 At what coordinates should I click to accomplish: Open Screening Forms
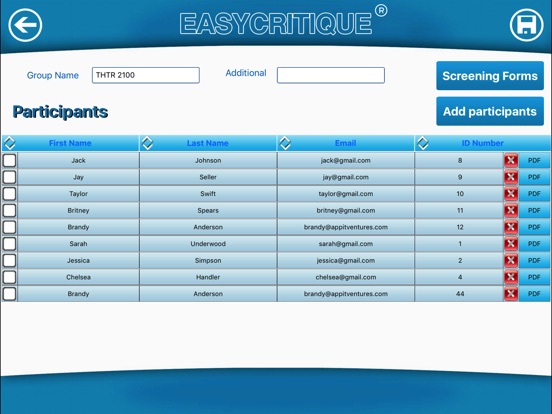pos(490,76)
